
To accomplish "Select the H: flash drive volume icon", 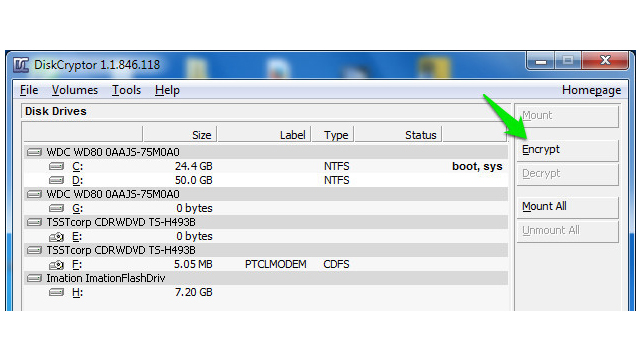I will (x=56, y=293).
